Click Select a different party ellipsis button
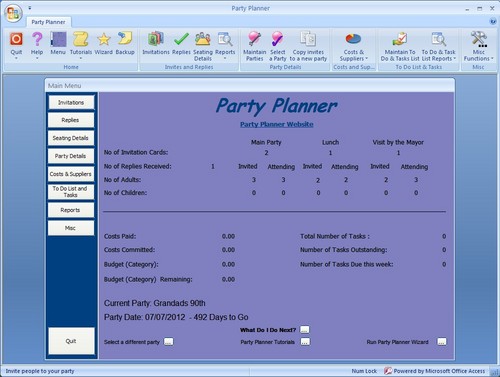 169,342
